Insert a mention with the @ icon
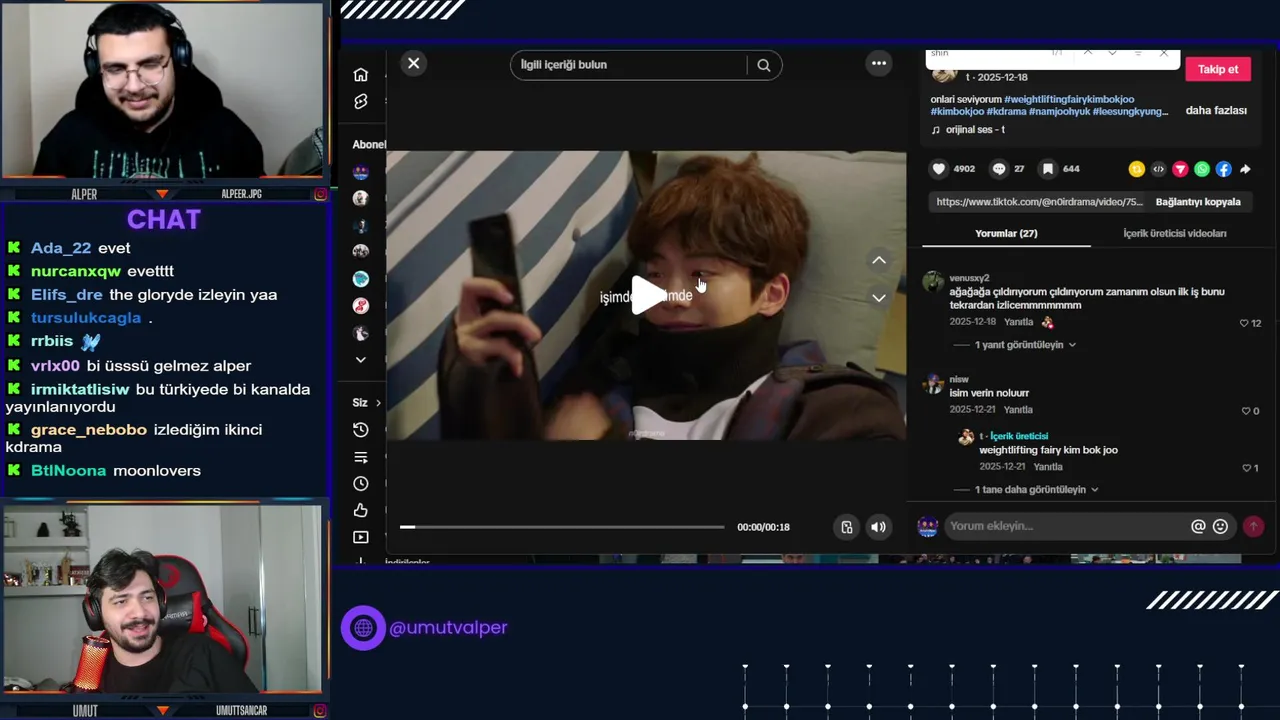The image size is (1280, 720). [x=1198, y=526]
